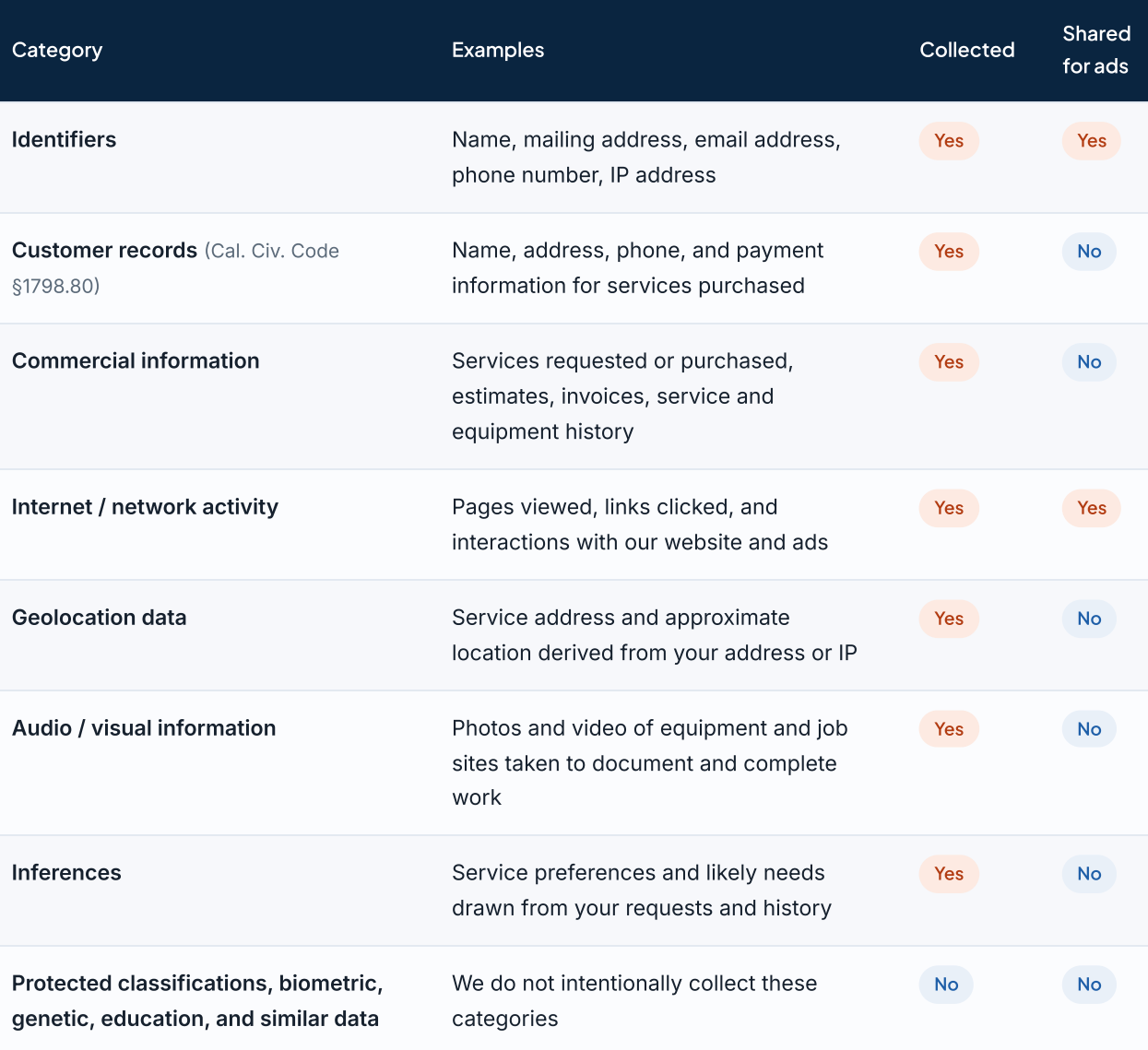Click Geolocation data Shared for ads No badge
Viewport: 1148px width, 1050px height.
click(x=1089, y=619)
